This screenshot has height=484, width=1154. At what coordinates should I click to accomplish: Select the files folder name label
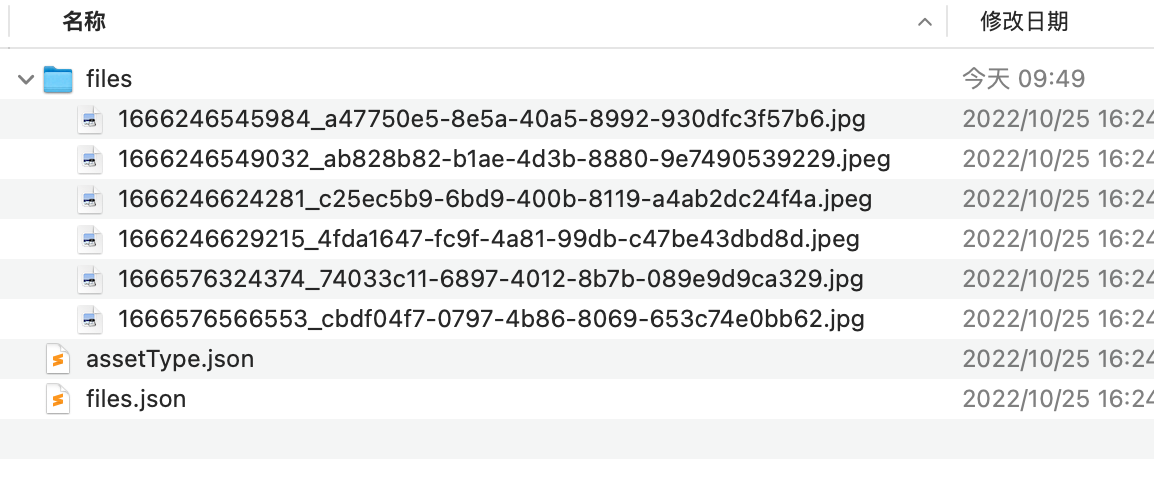point(109,79)
